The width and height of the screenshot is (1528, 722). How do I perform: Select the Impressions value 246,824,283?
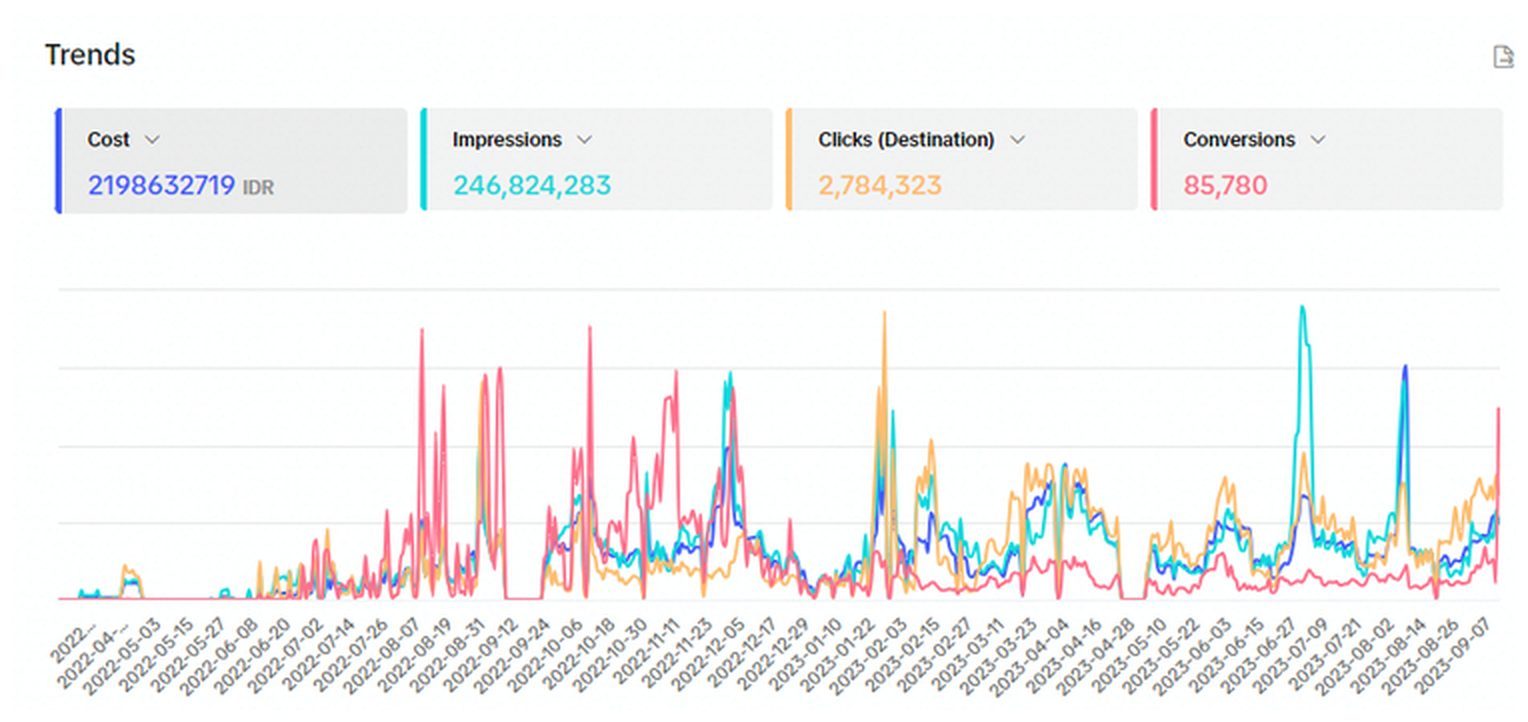pos(532,186)
